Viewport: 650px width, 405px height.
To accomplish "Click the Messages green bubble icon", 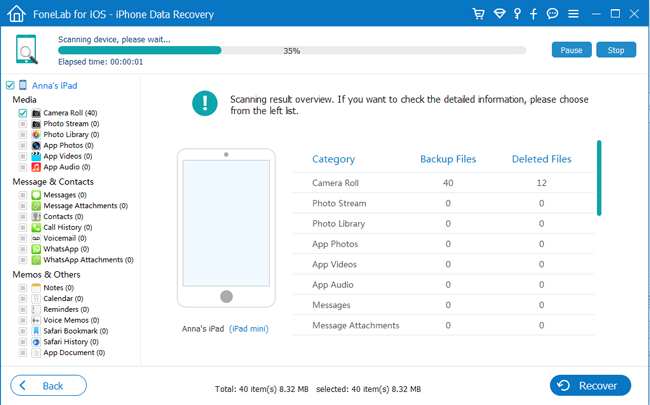I will pyautogui.click(x=36, y=195).
